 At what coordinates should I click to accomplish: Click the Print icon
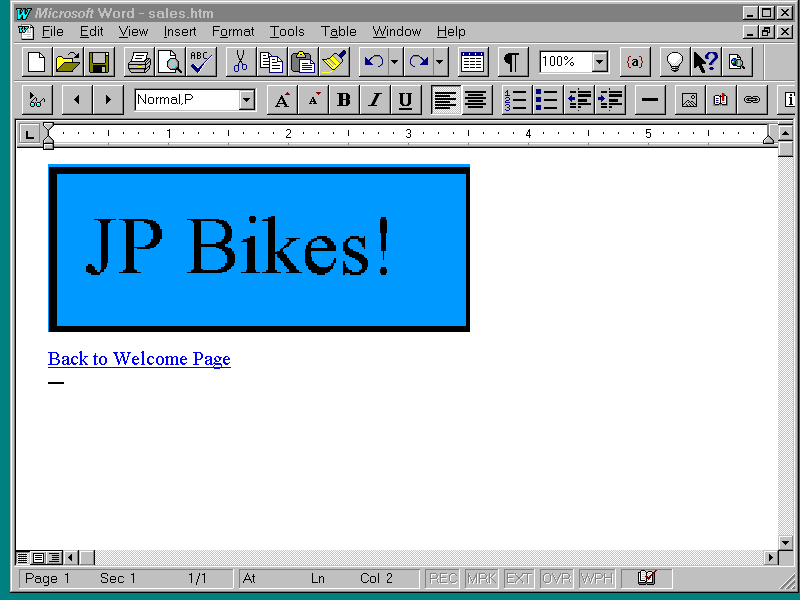tap(138, 62)
